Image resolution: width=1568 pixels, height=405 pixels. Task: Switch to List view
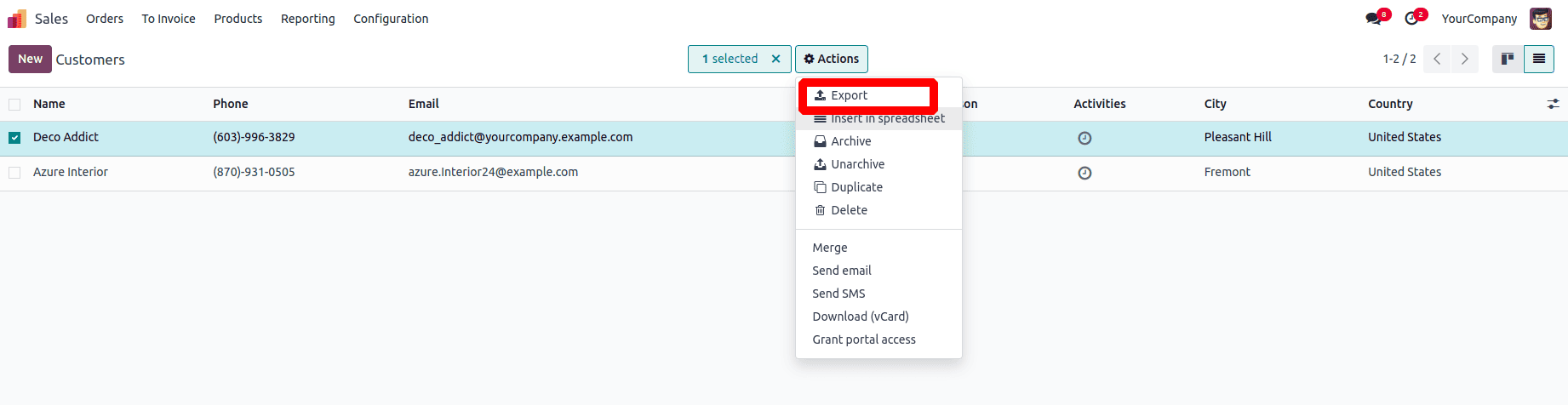point(1539,59)
